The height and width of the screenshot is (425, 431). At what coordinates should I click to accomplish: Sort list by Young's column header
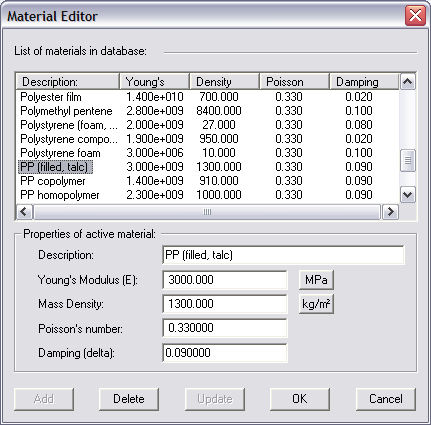(x=155, y=82)
